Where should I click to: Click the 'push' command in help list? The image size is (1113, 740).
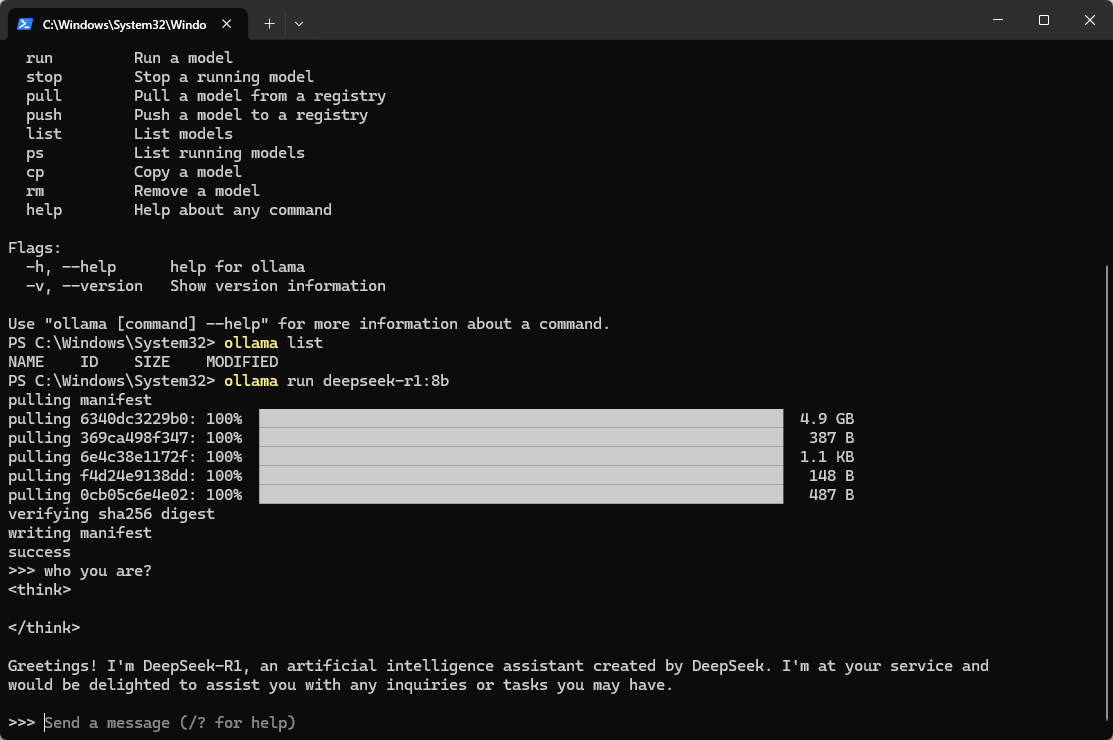click(x=44, y=115)
